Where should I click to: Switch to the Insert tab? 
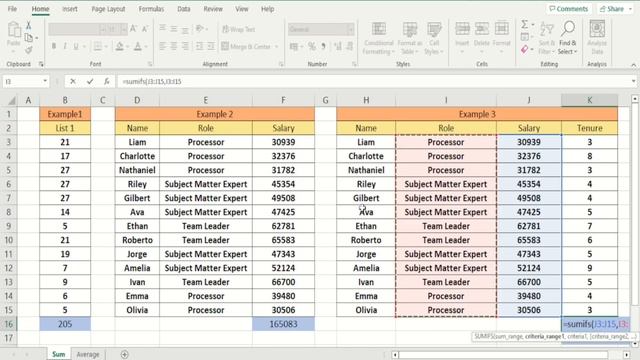click(70, 9)
